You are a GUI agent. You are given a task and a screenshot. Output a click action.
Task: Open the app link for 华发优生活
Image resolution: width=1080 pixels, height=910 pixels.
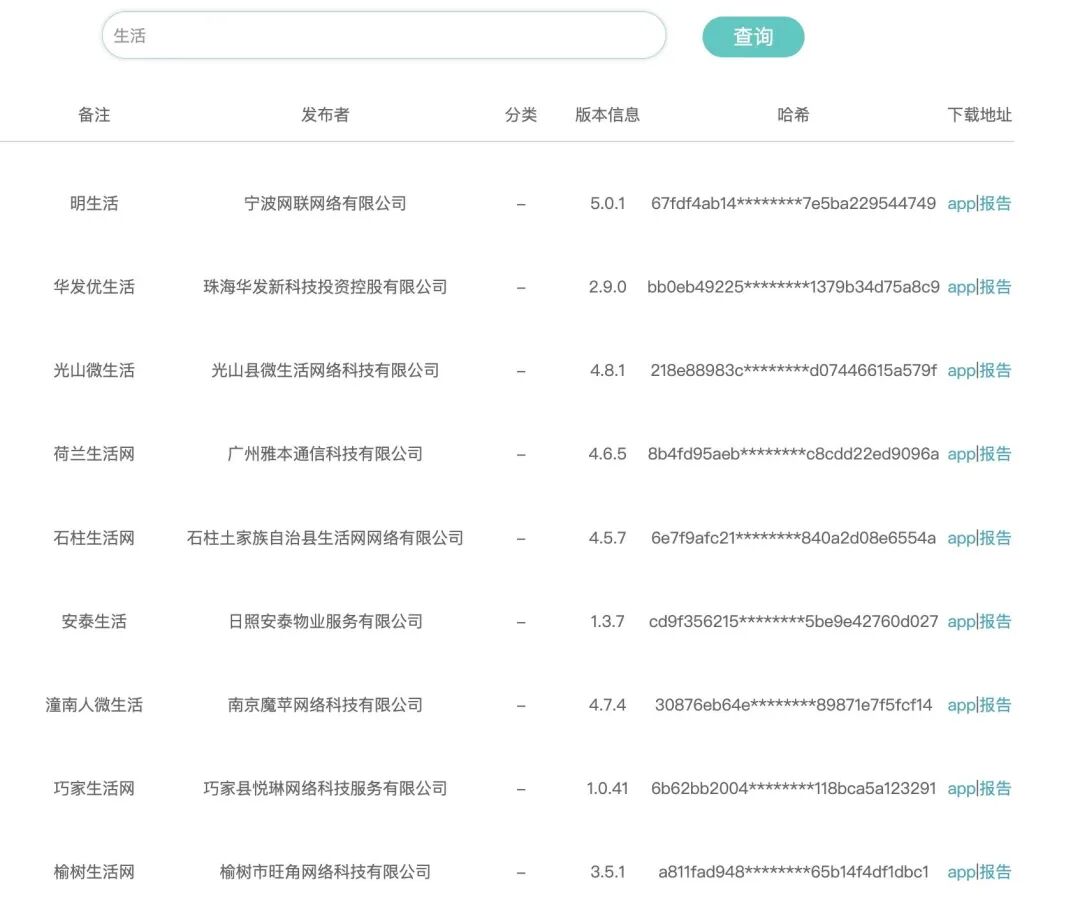tap(962, 287)
